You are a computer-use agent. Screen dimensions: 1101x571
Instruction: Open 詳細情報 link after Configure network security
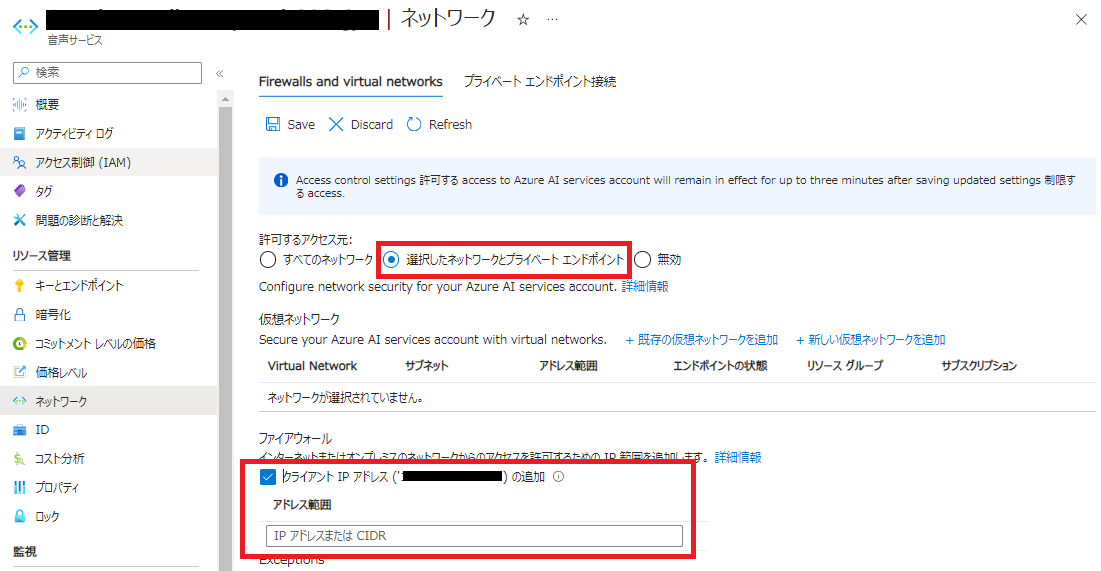click(645, 287)
